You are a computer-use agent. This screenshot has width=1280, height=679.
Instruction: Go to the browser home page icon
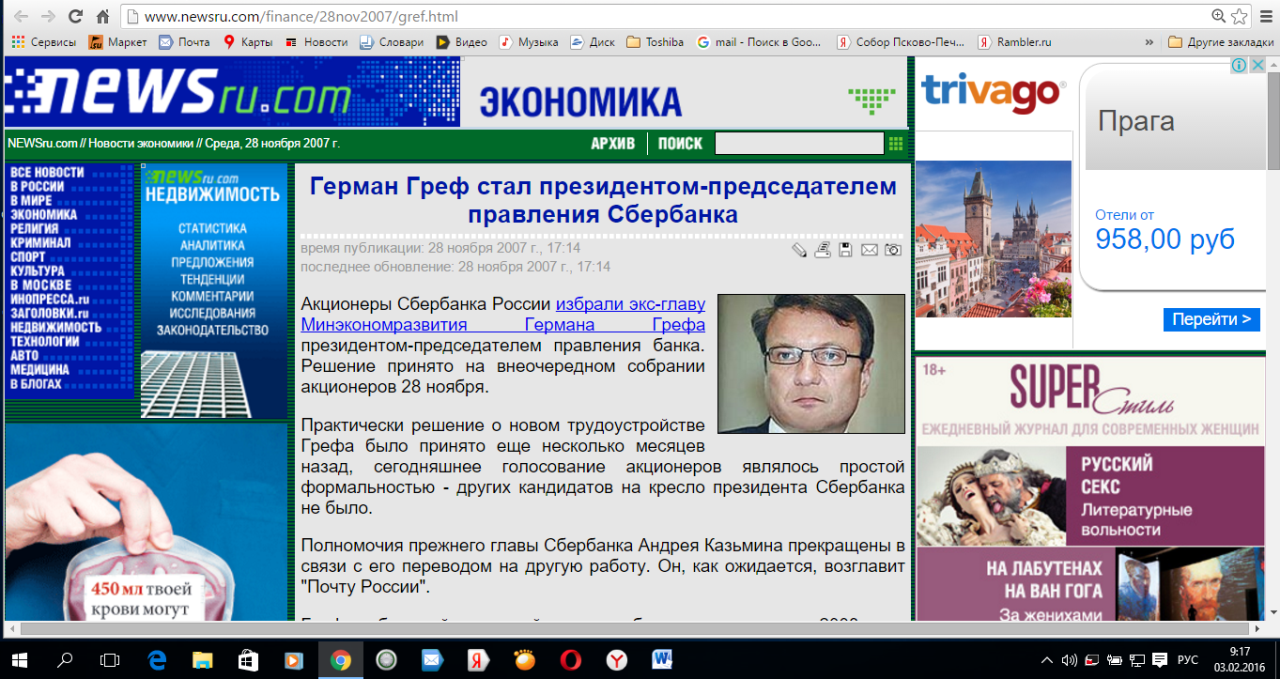click(102, 16)
